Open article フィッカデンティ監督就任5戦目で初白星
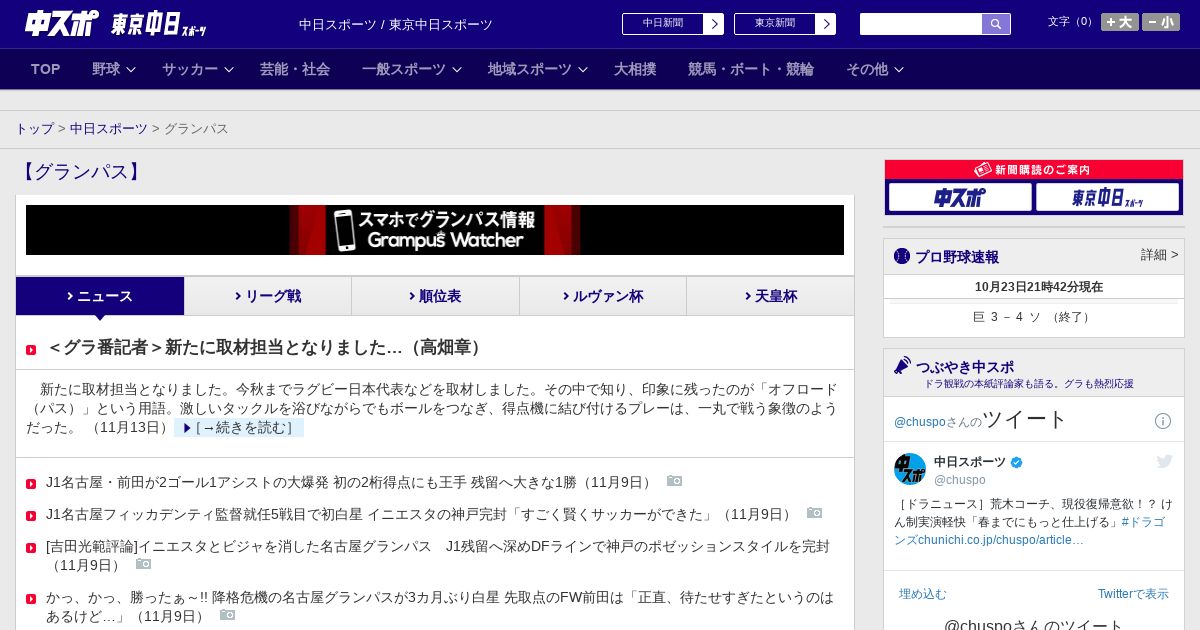This screenshot has height=630, width=1200. (421, 514)
